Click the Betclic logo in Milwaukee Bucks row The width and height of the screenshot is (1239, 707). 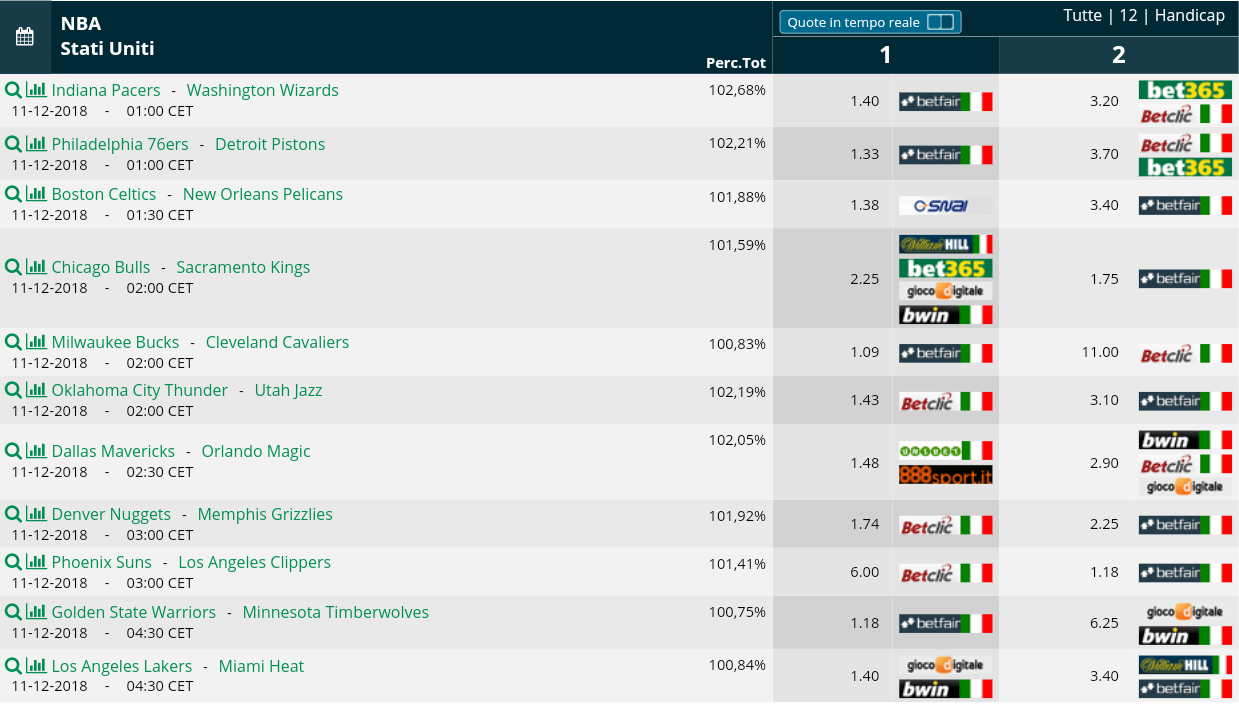point(1185,353)
